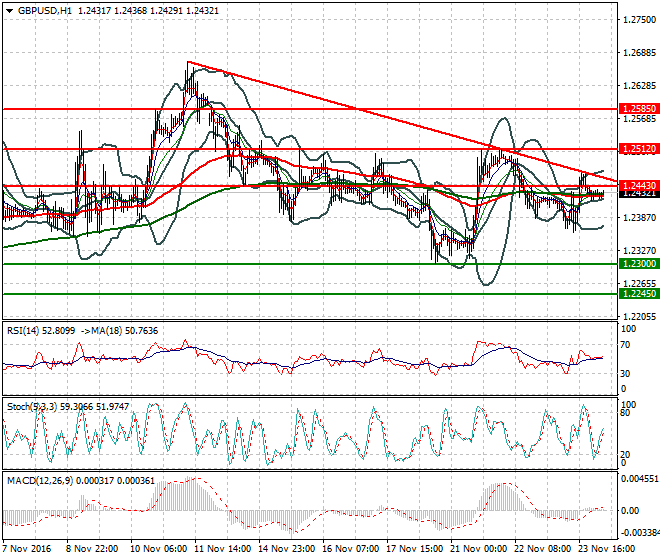Click the 14 Nov 23:00 time label
The height and width of the screenshot is (560, 660).
(x=287, y=549)
